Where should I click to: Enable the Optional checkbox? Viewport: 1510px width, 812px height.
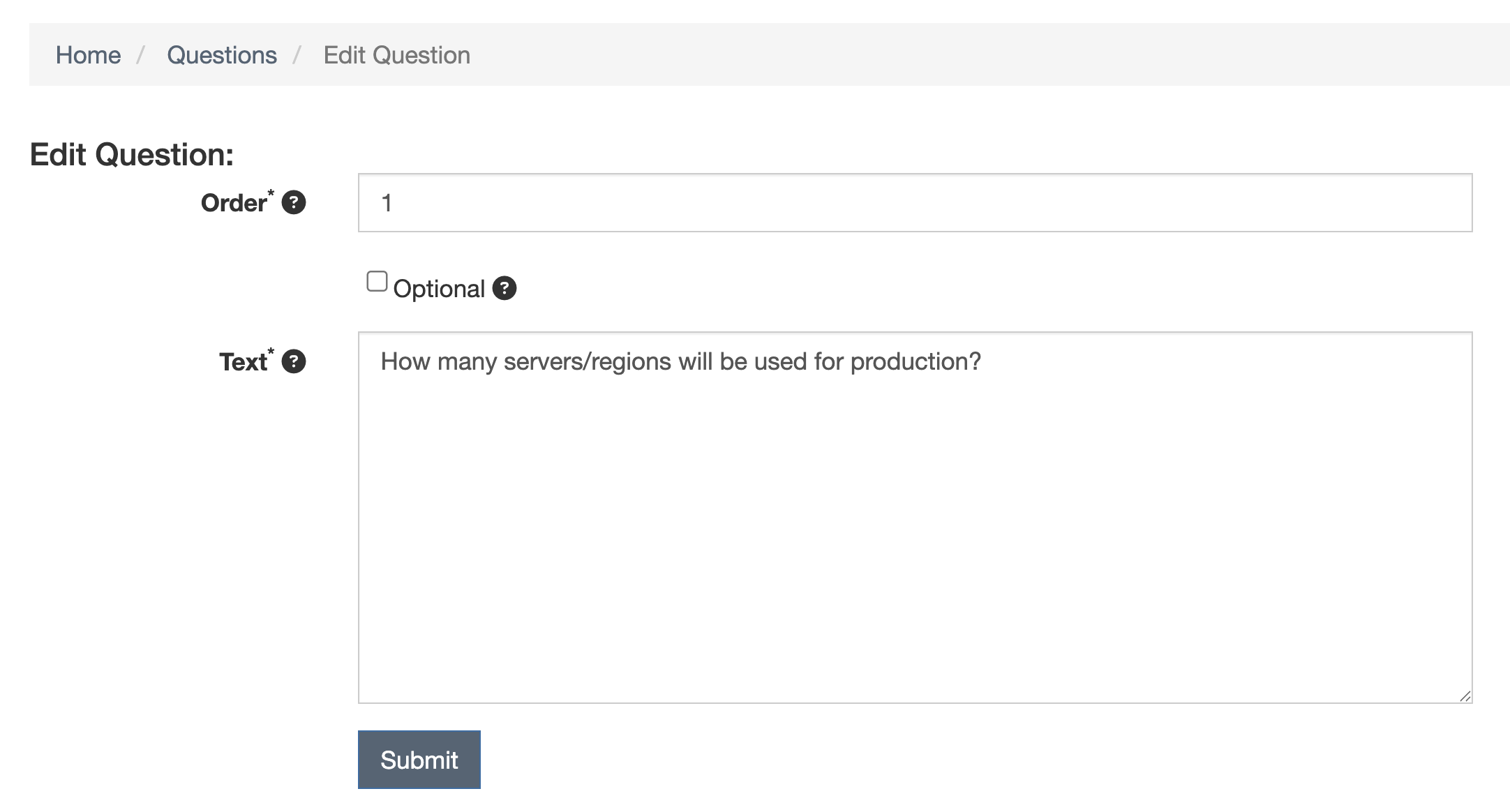coord(377,281)
